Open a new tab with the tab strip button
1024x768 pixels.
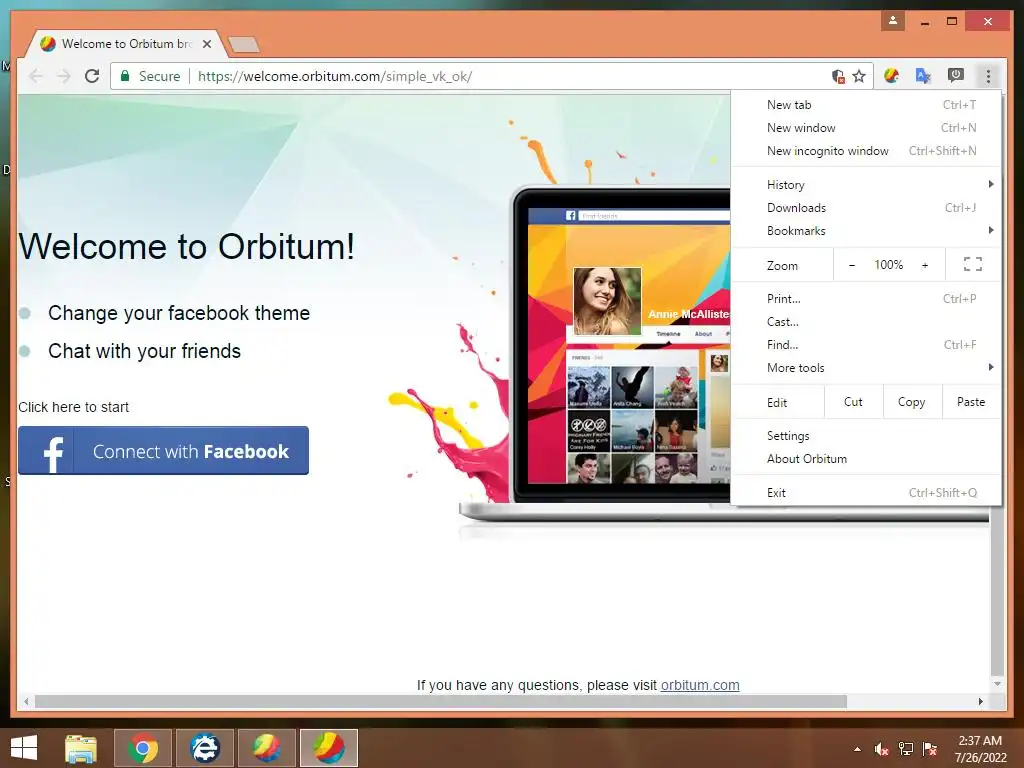(x=244, y=44)
